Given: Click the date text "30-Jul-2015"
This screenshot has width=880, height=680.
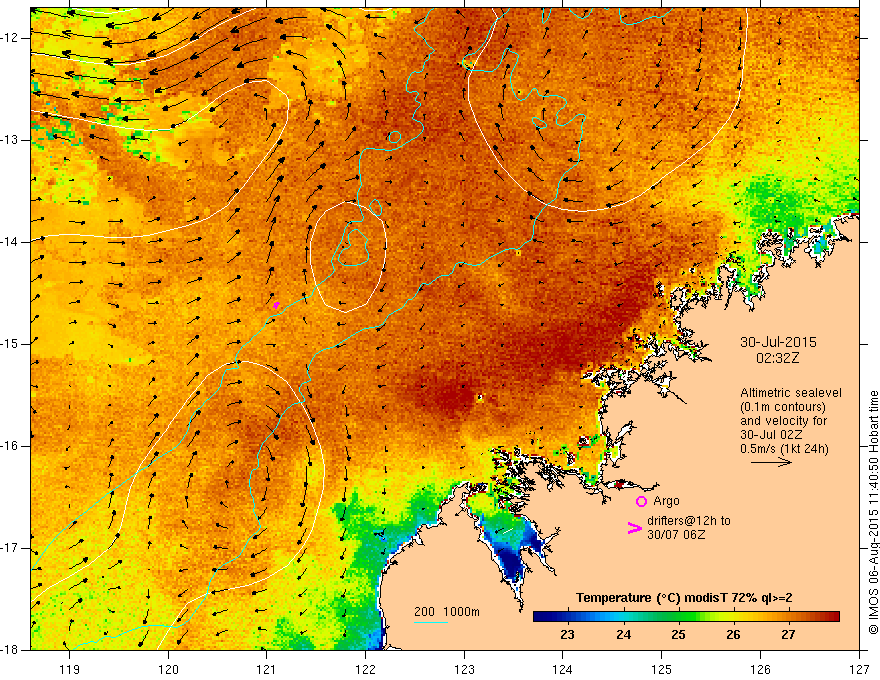Looking at the screenshot, I should (778, 342).
